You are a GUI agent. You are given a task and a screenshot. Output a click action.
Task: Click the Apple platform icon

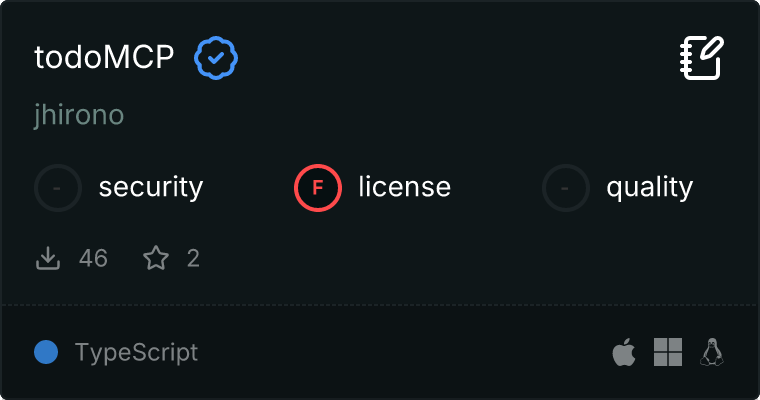click(624, 352)
